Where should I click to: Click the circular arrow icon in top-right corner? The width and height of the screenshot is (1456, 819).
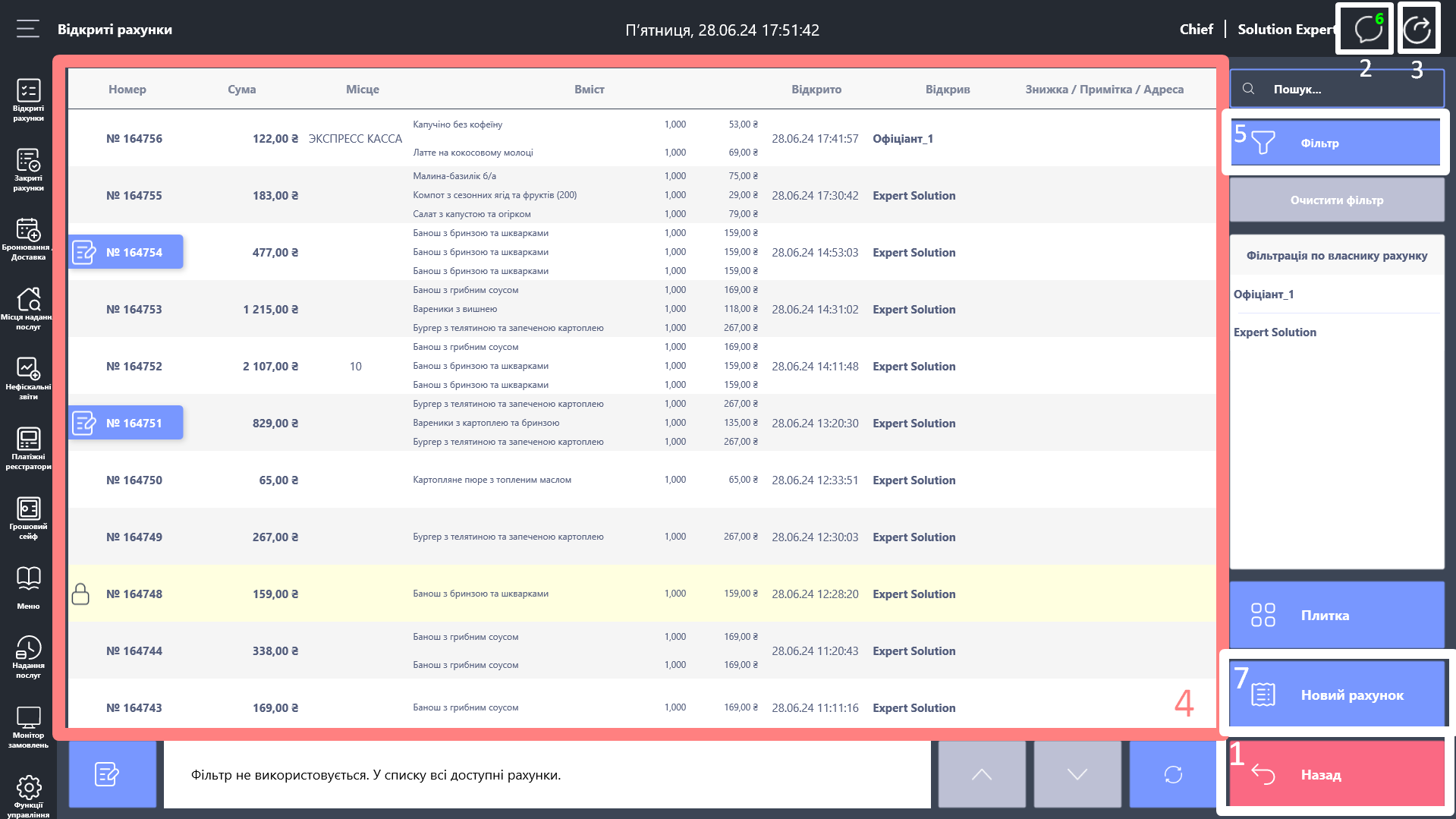pos(1417,30)
